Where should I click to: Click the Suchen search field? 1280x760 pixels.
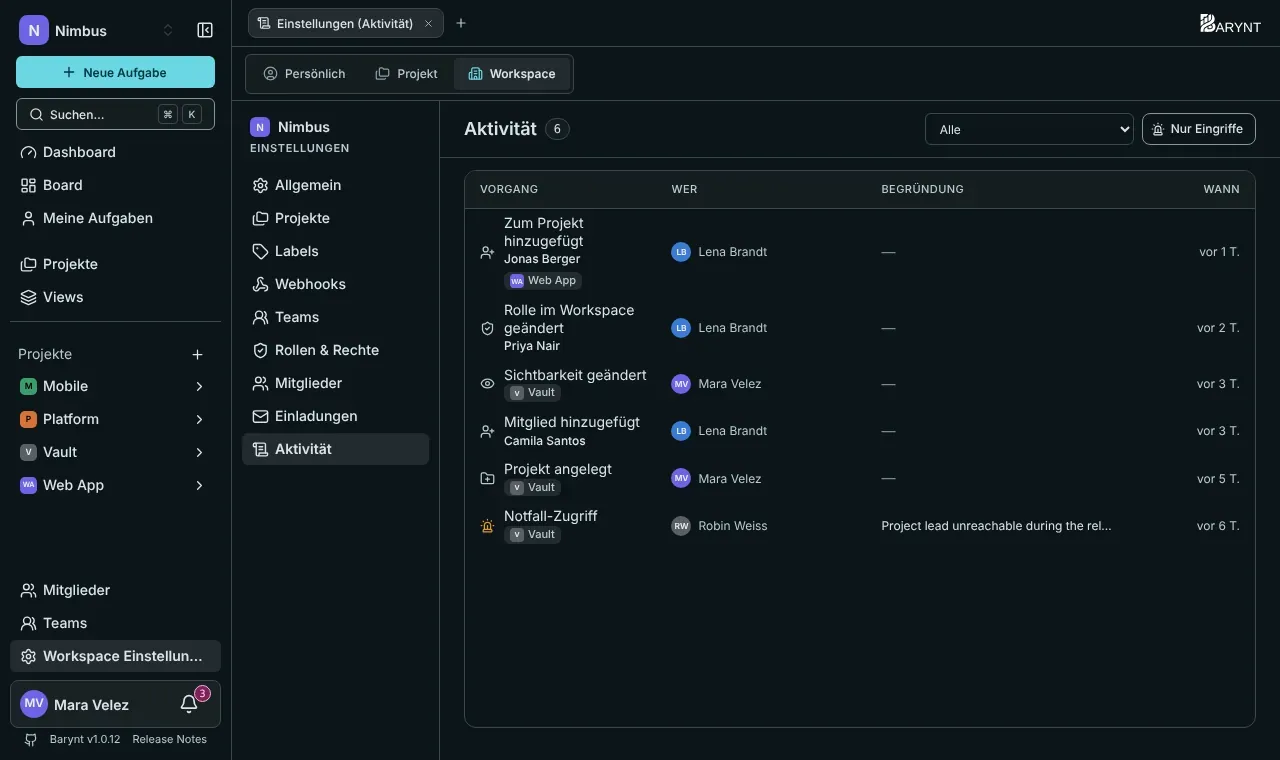[115, 114]
